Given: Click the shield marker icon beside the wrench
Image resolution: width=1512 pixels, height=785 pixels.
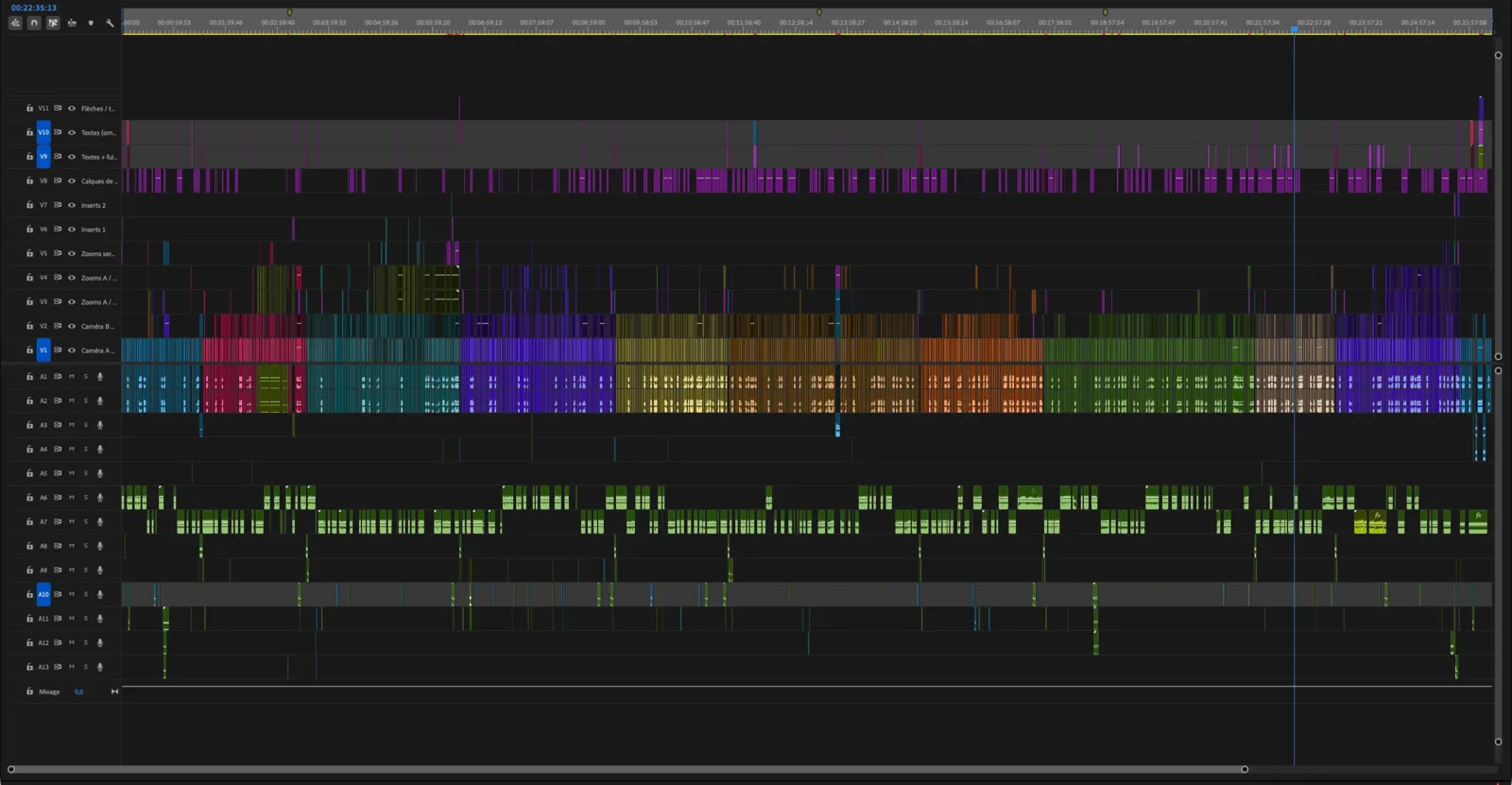Looking at the screenshot, I should 91,23.
